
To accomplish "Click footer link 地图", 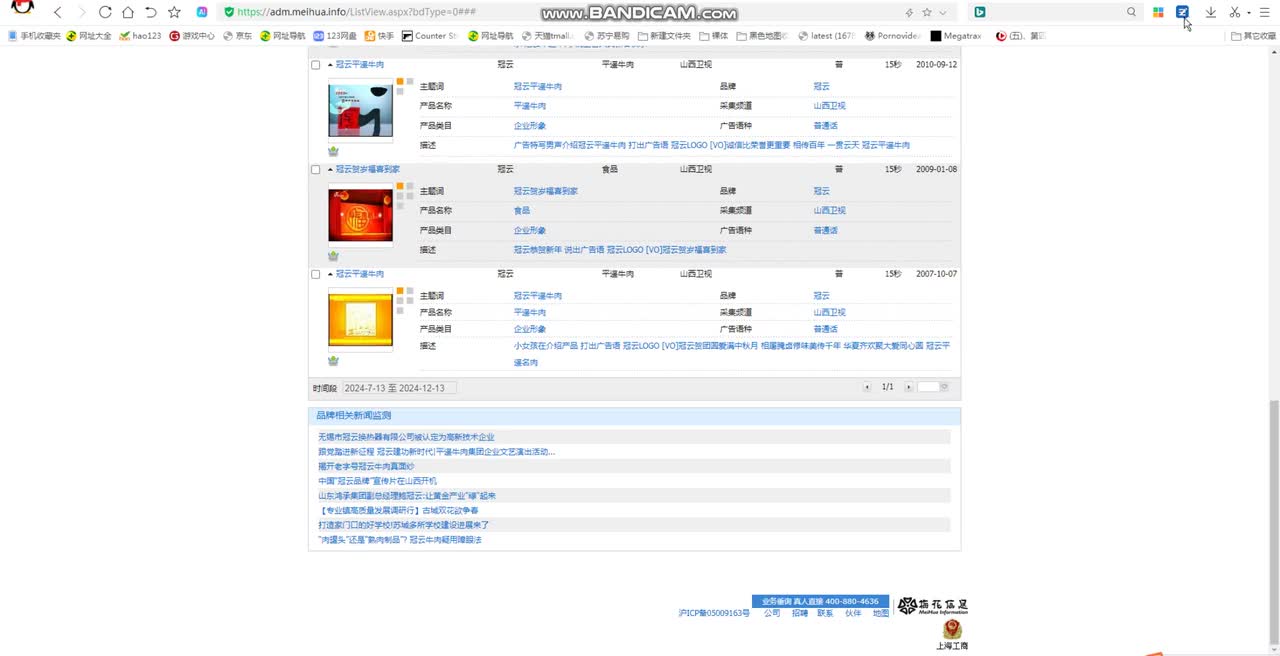I will coord(880,613).
